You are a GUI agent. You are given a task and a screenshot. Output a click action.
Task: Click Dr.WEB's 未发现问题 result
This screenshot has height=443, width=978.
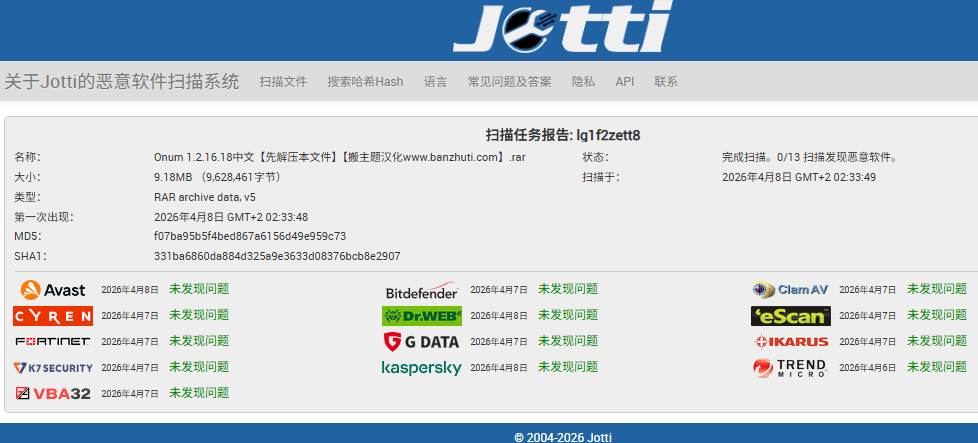568,314
